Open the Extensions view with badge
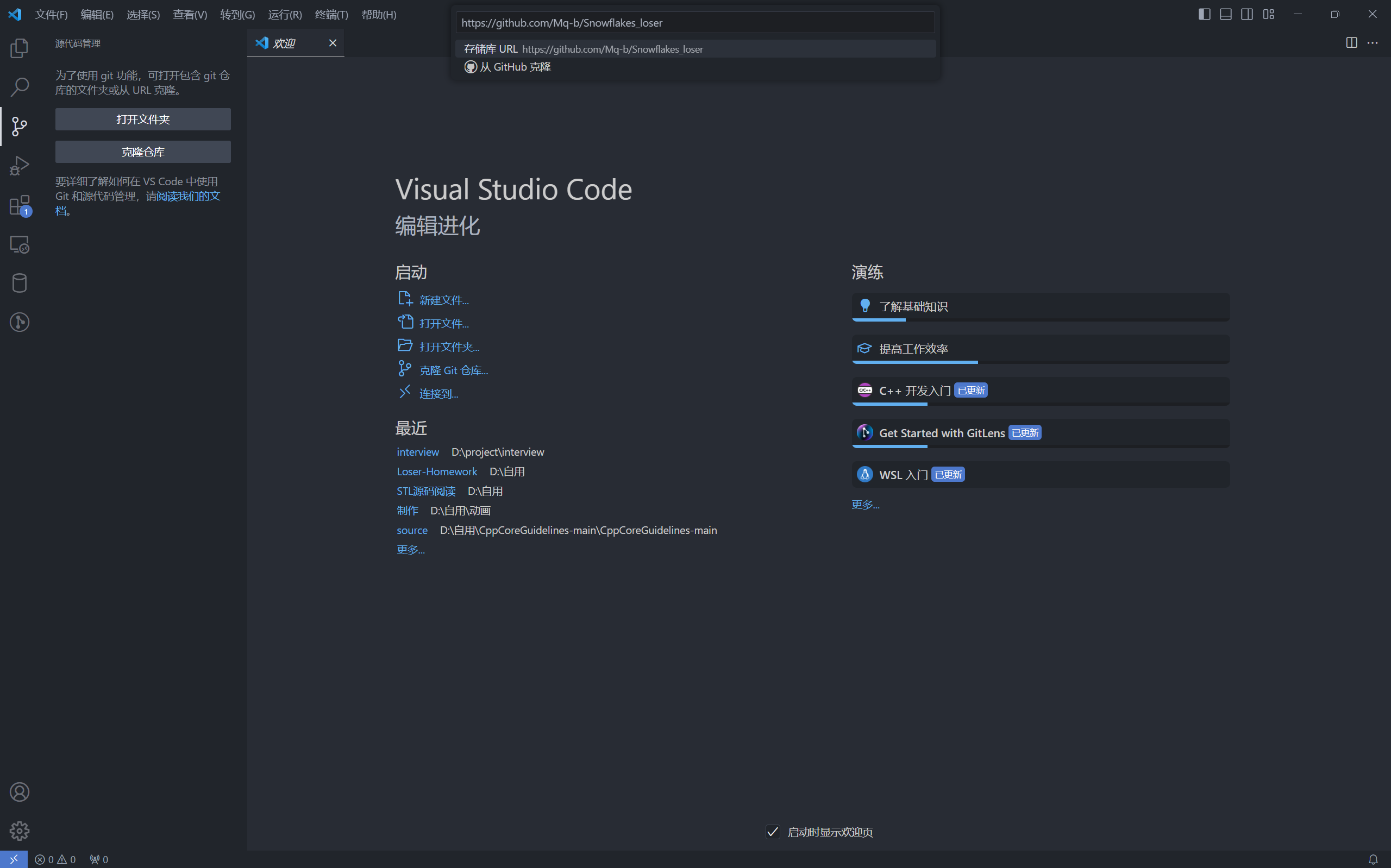Image resolution: width=1391 pixels, height=868 pixels. pos(20,205)
